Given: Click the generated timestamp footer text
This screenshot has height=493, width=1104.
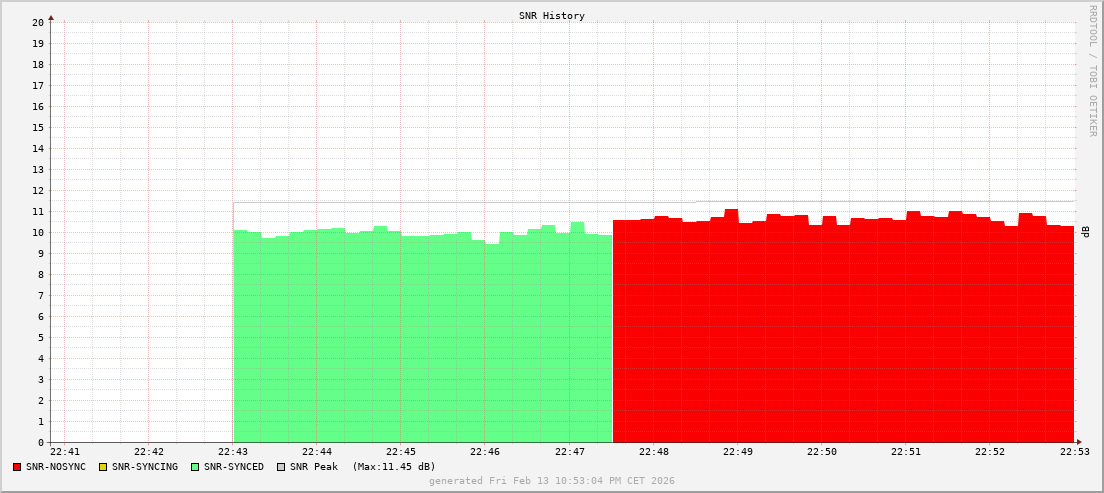Looking at the screenshot, I should [x=551, y=481].
